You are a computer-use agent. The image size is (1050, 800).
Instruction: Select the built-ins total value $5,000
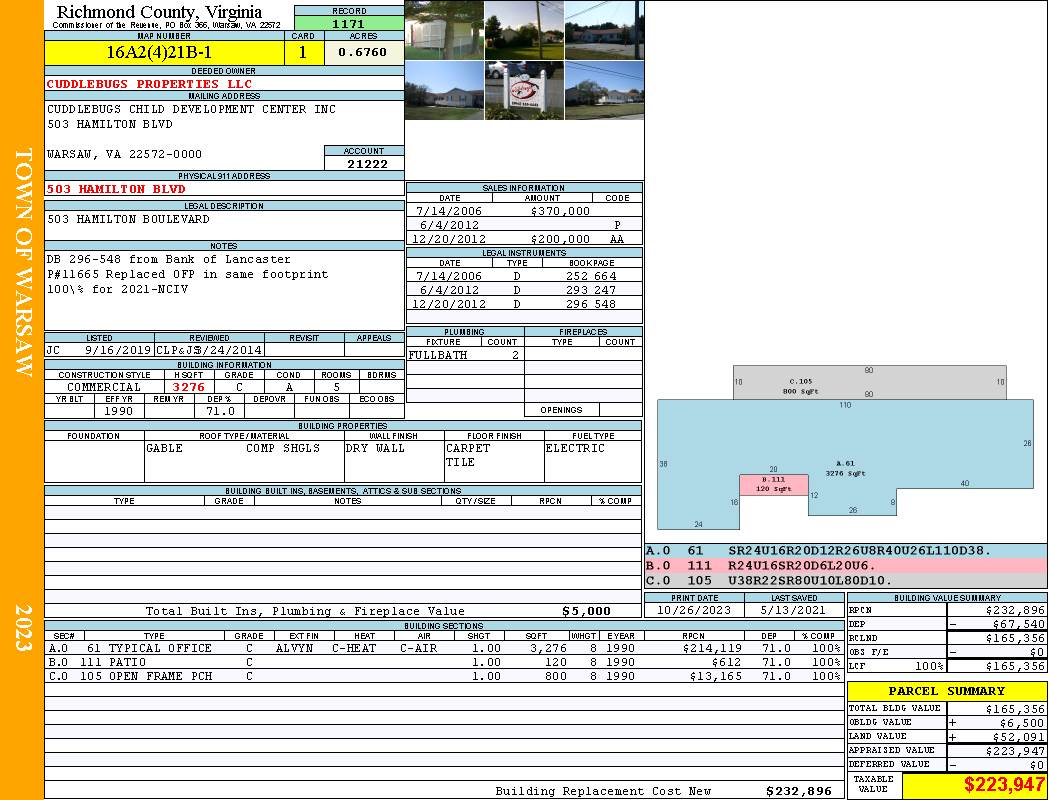(x=587, y=611)
